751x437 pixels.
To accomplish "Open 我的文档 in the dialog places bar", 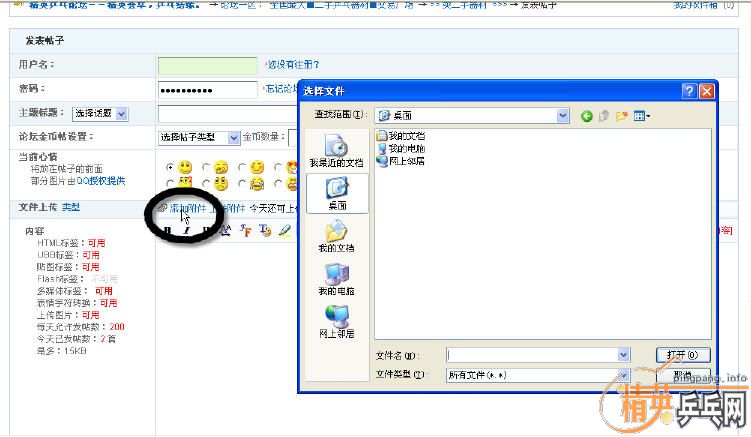I will coord(336,236).
